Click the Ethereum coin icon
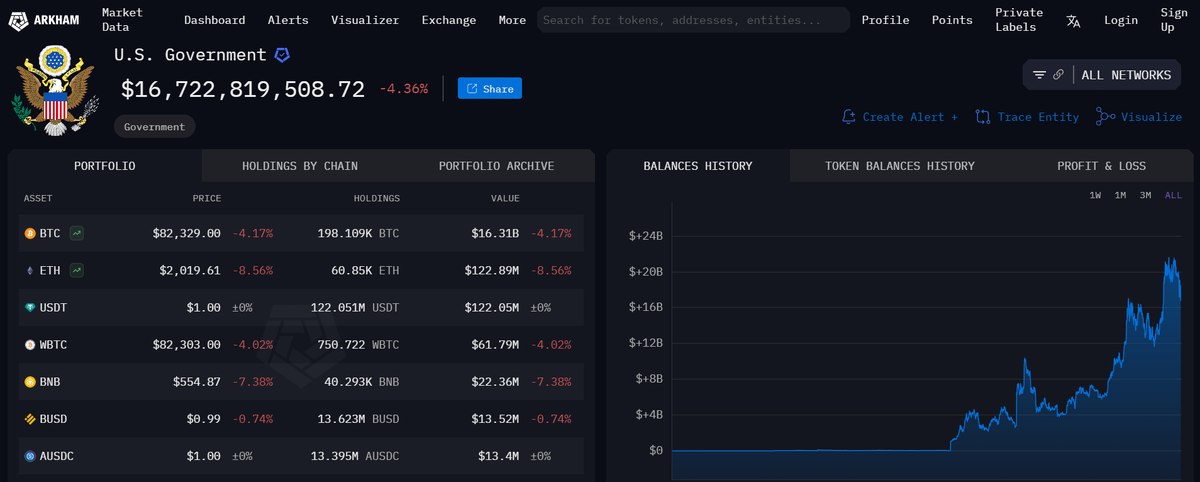 (30, 270)
